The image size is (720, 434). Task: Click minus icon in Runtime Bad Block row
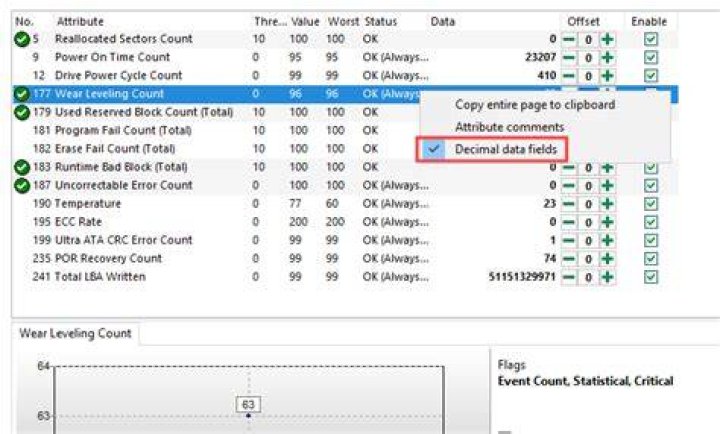point(568,168)
